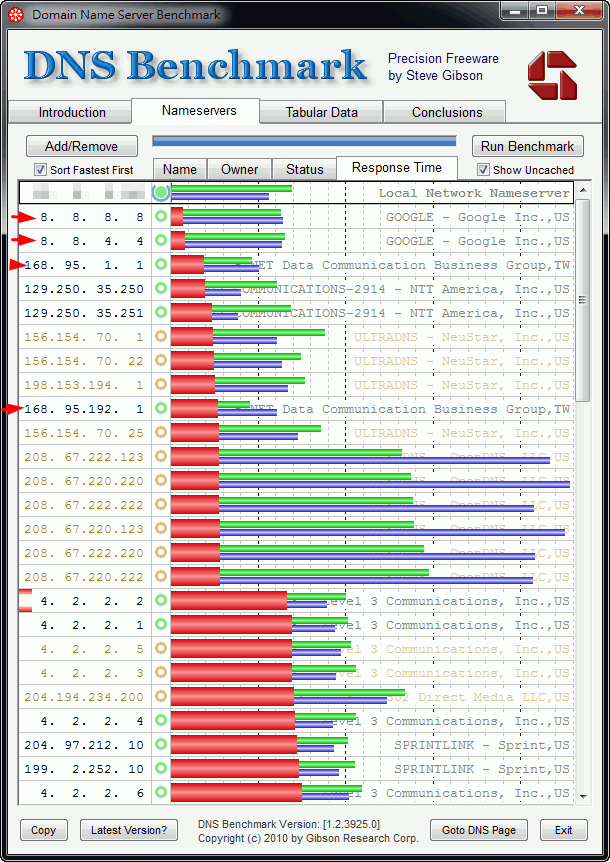Click status icon of 168.95.1.1 row
Screen dimensions: 610x862
click(x=160, y=264)
